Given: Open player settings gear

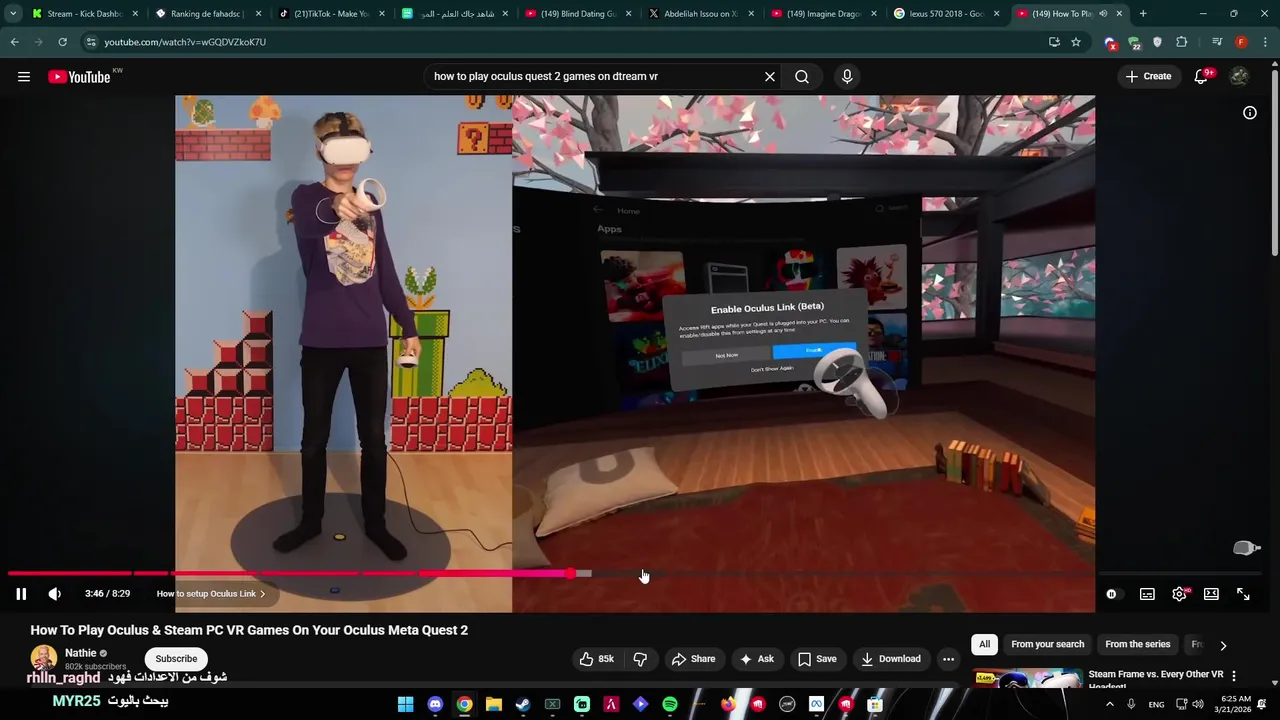Looking at the screenshot, I should [1179, 594].
